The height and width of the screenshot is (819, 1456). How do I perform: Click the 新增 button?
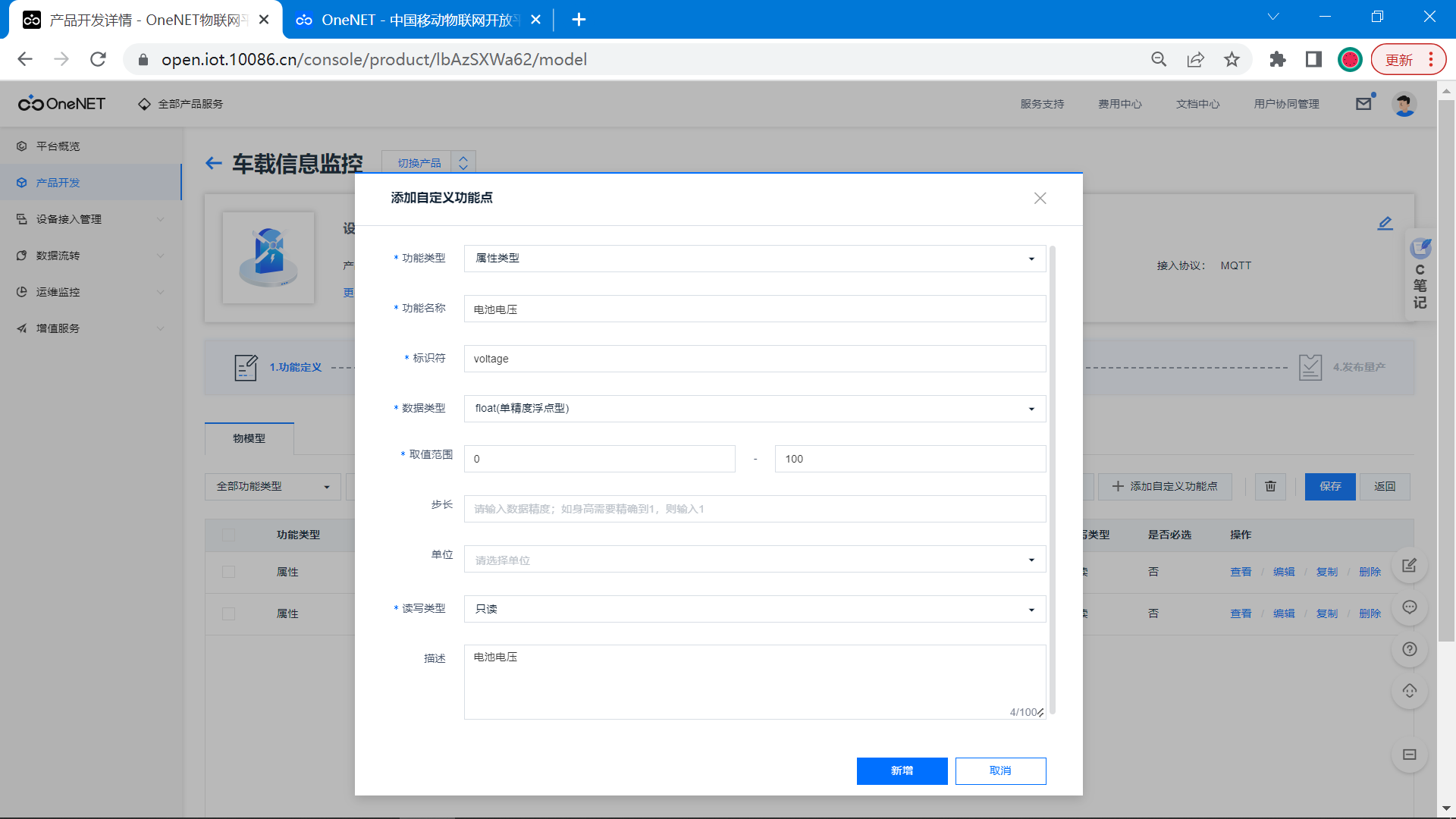click(902, 770)
